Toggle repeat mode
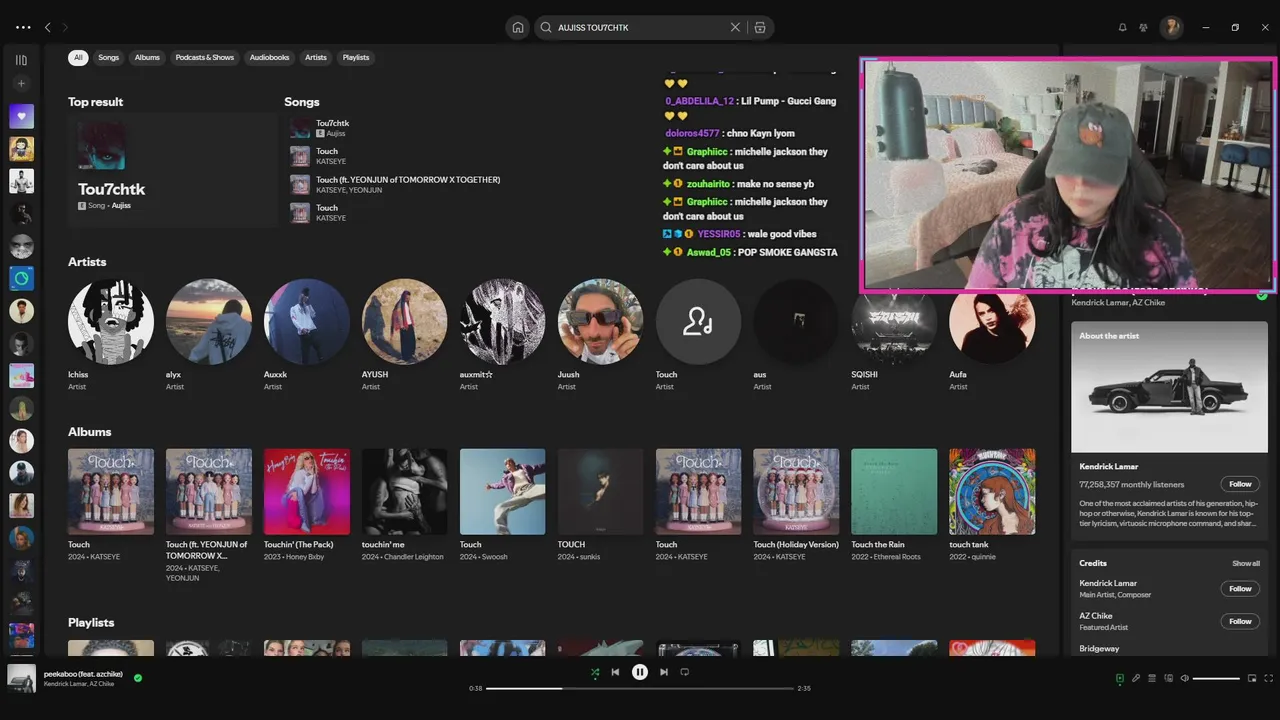Image resolution: width=1280 pixels, height=720 pixels. [x=685, y=672]
